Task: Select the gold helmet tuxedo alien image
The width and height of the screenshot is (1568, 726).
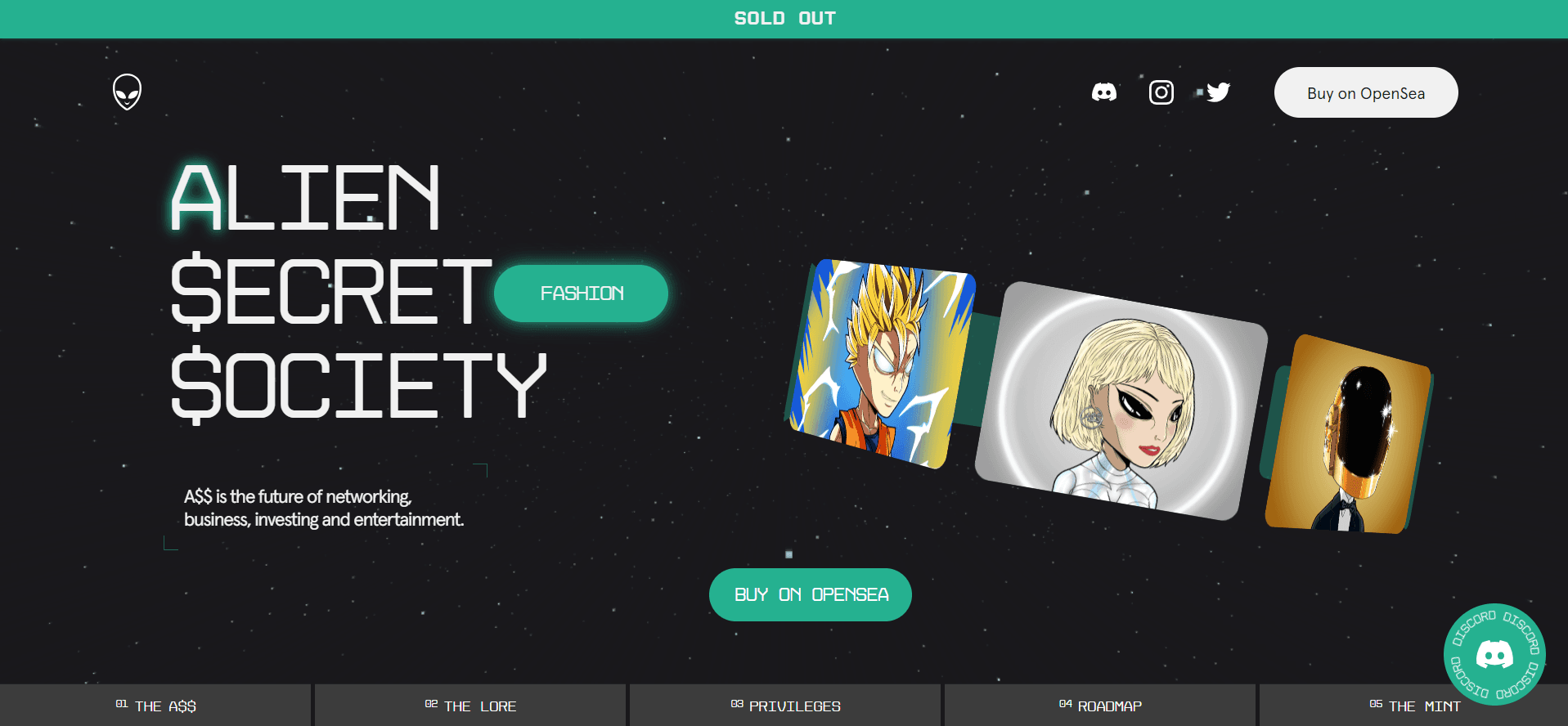Action: click(x=1348, y=435)
